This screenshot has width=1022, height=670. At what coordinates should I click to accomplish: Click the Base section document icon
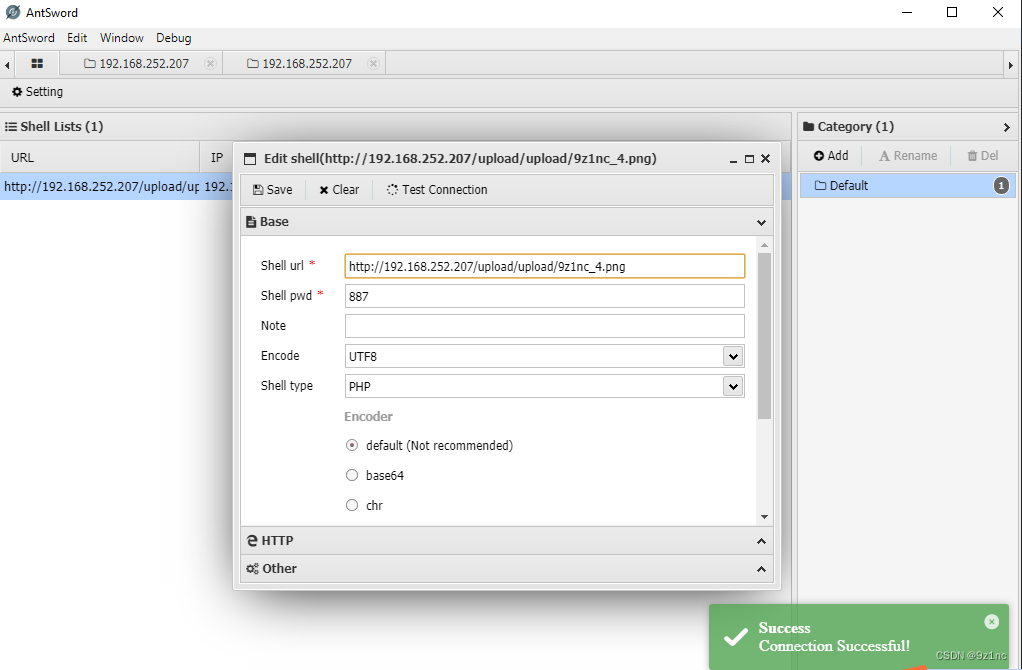coord(251,222)
